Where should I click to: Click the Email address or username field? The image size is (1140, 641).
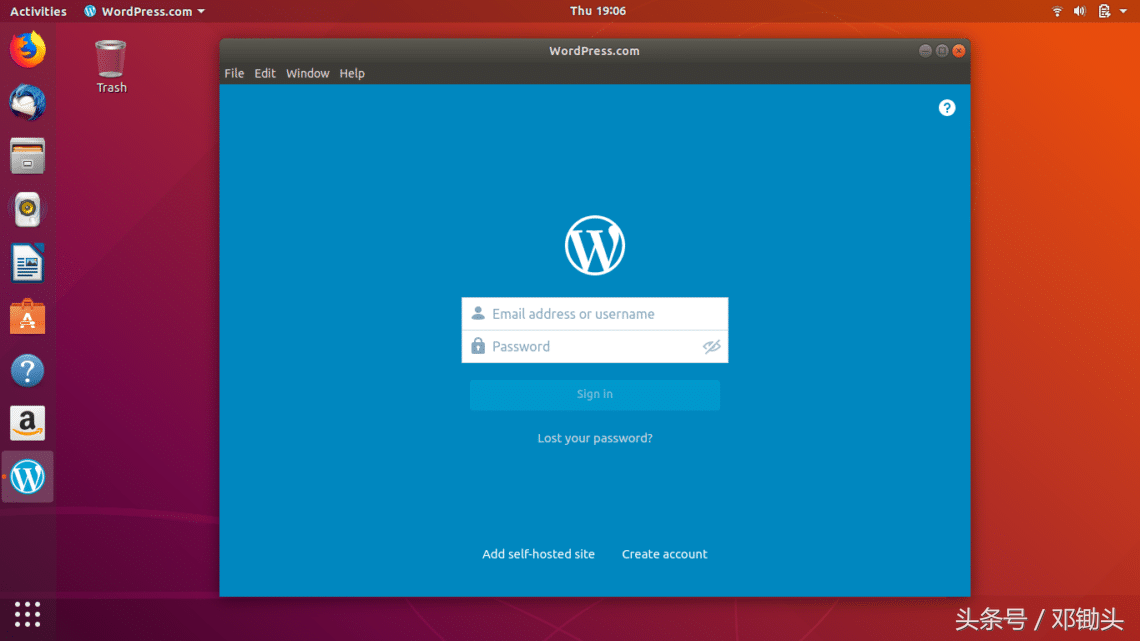(x=595, y=314)
